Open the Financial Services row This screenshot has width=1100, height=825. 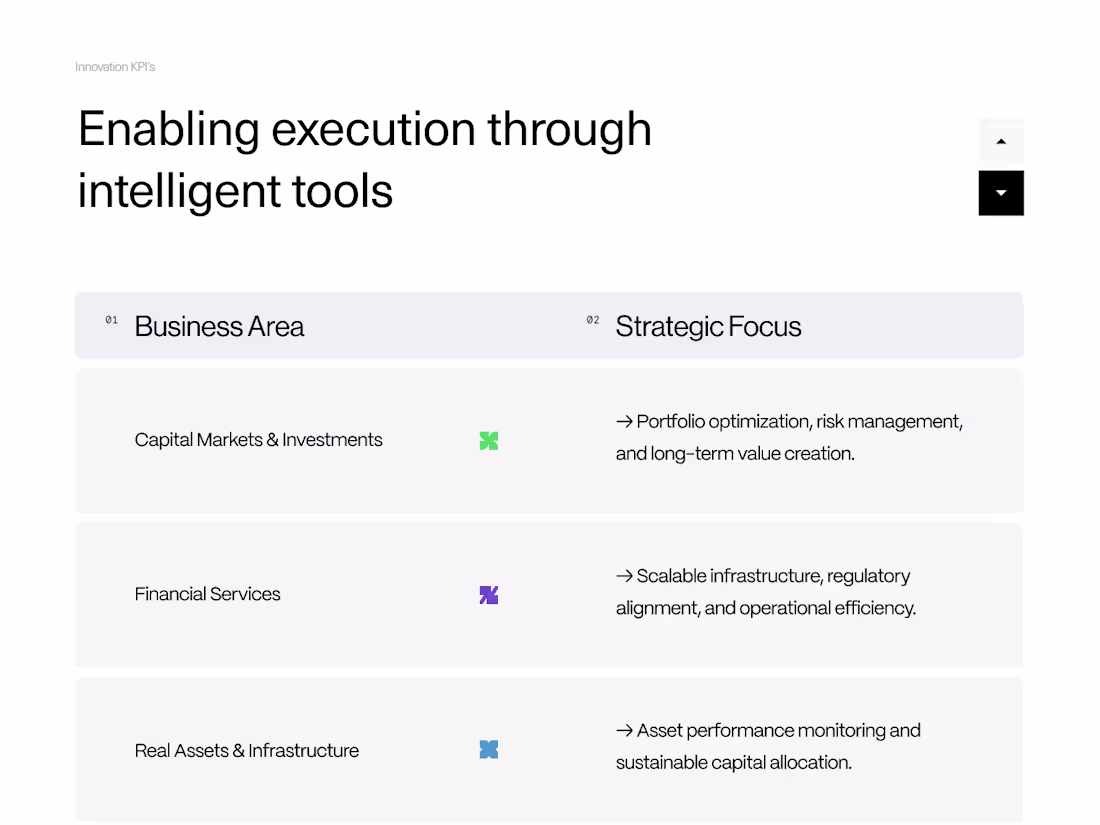point(207,594)
